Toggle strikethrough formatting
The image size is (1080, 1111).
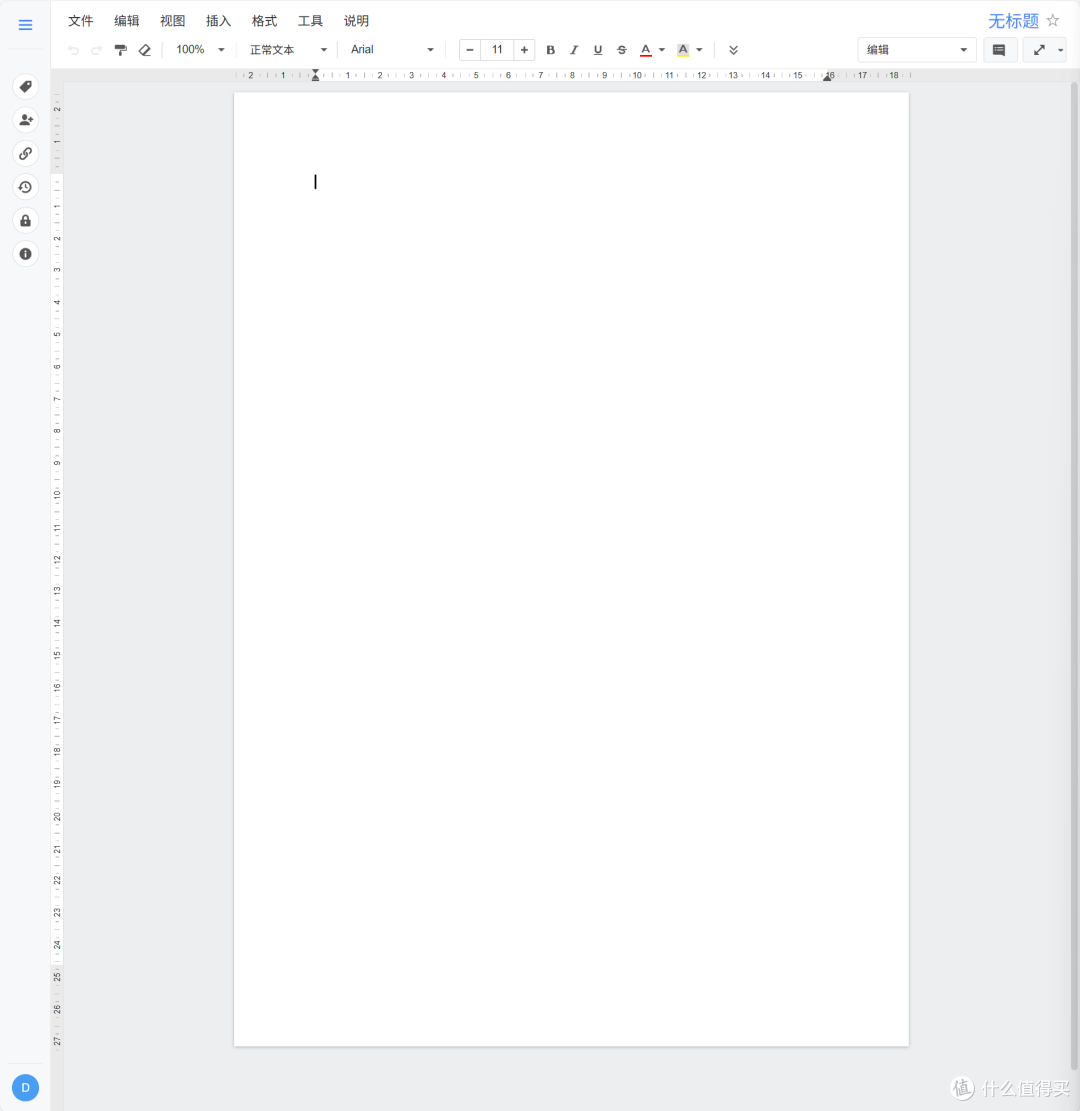(x=621, y=50)
